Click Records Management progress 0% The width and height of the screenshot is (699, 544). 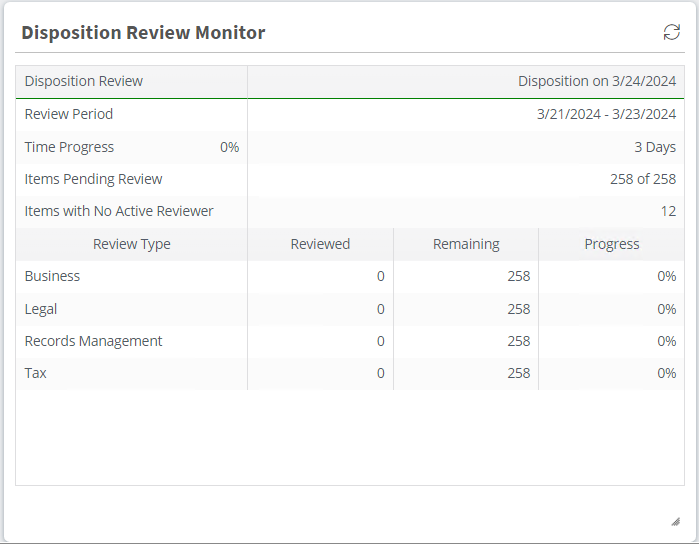[666, 341]
